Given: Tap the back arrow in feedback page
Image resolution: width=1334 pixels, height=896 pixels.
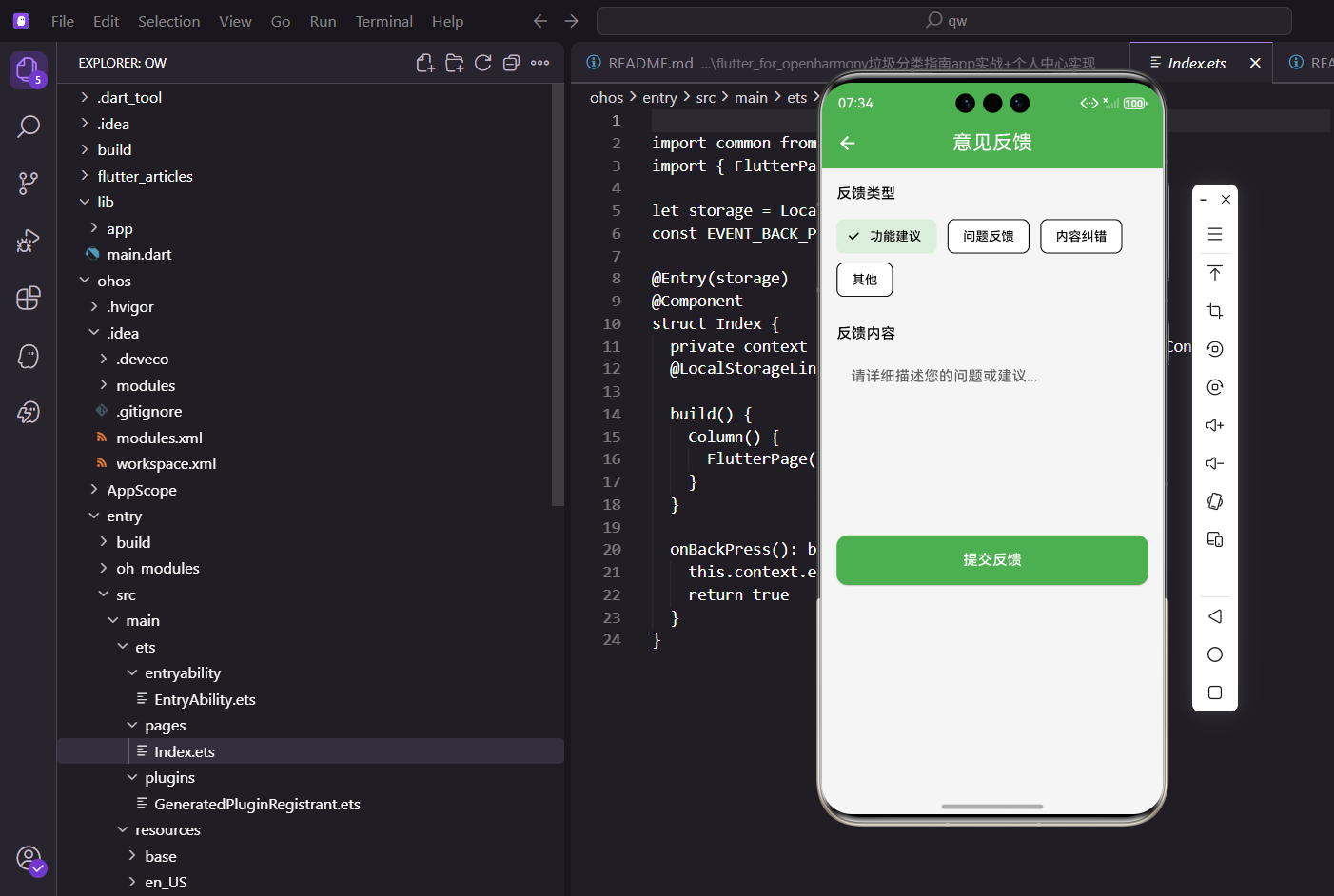Looking at the screenshot, I should 848,143.
